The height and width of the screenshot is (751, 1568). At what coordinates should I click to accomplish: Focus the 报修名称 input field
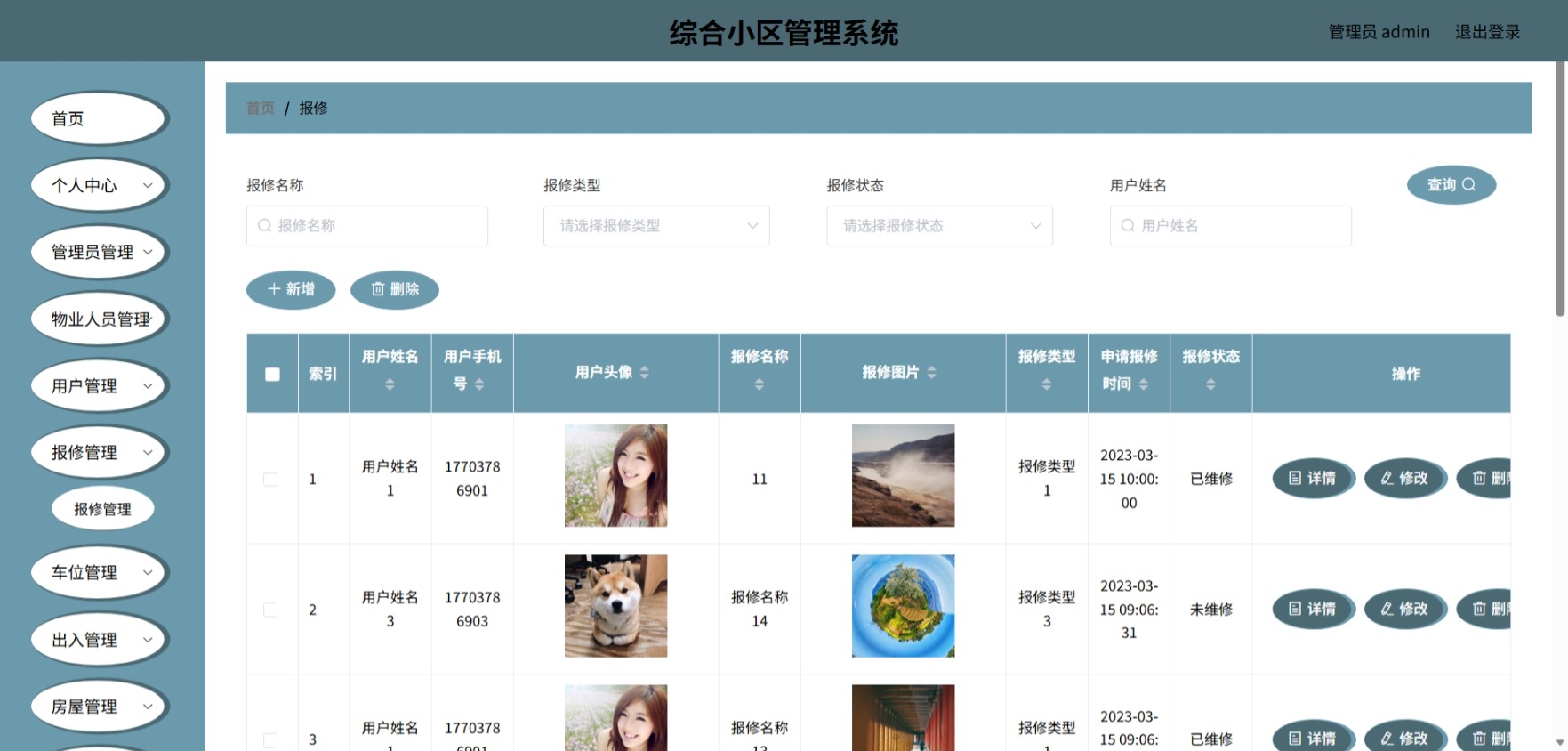coord(367,226)
